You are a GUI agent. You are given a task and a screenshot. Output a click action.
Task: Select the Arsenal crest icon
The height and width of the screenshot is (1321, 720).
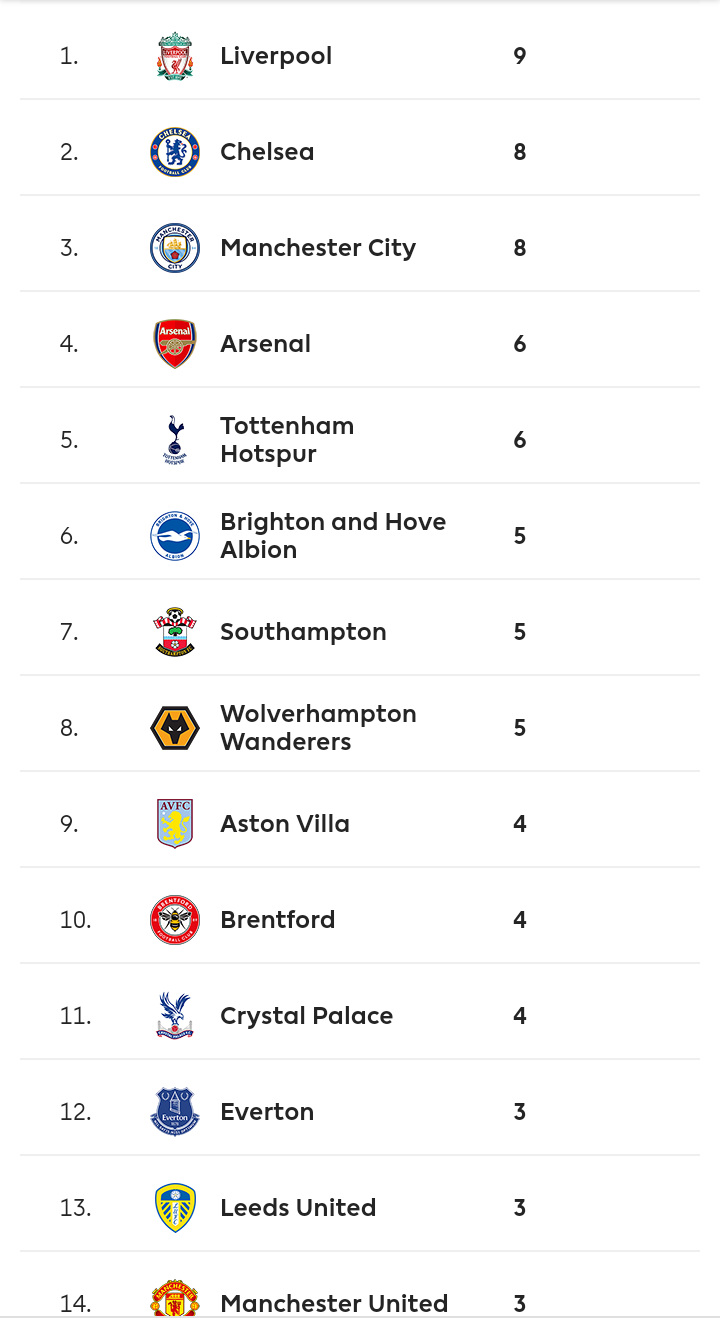click(x=175, y=344)
